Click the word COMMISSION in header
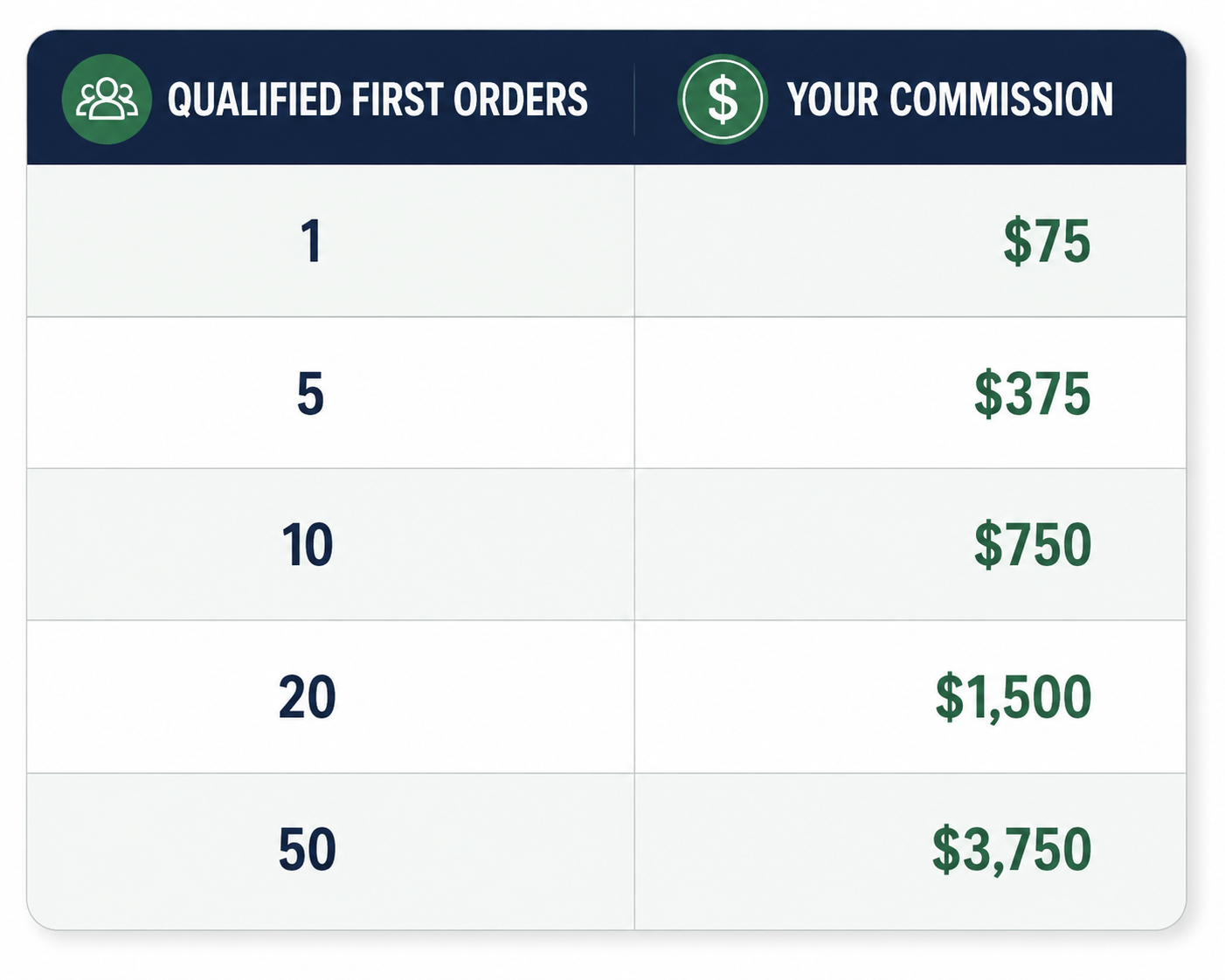Viewport: 1225px width, 980px height. pos(1001,100)
